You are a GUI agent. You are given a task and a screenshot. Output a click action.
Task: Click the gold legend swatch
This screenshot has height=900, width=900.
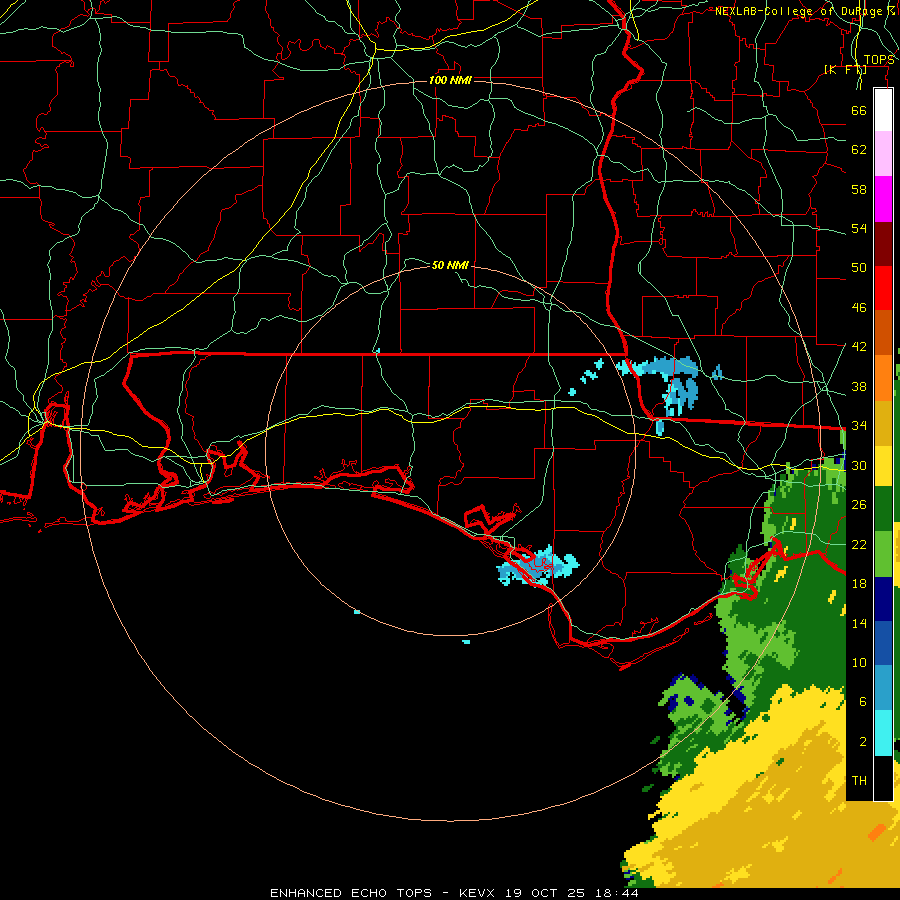(883, 423)
